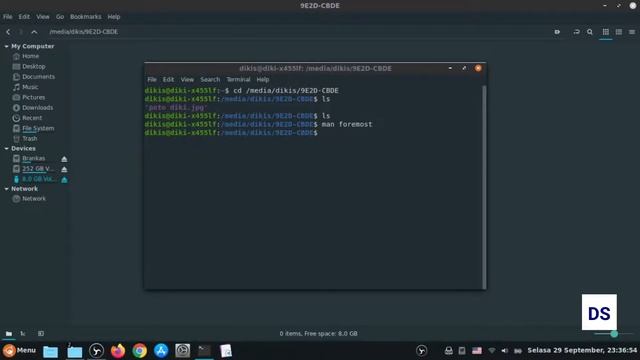Viewport: 640px width, 360px height.
Task: Open terminal View menu
Action: (187, 80)
